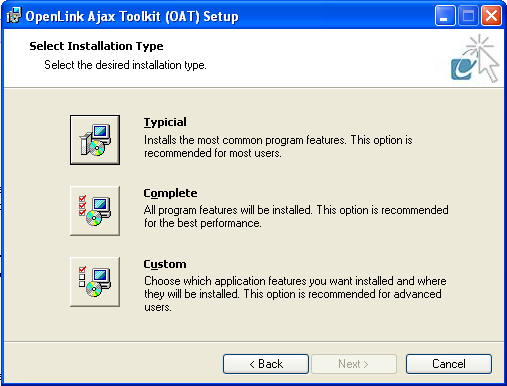Choose the Custom installation icon button
The image size is (507, 386).
pyautogui.click(x=95, y=282)
